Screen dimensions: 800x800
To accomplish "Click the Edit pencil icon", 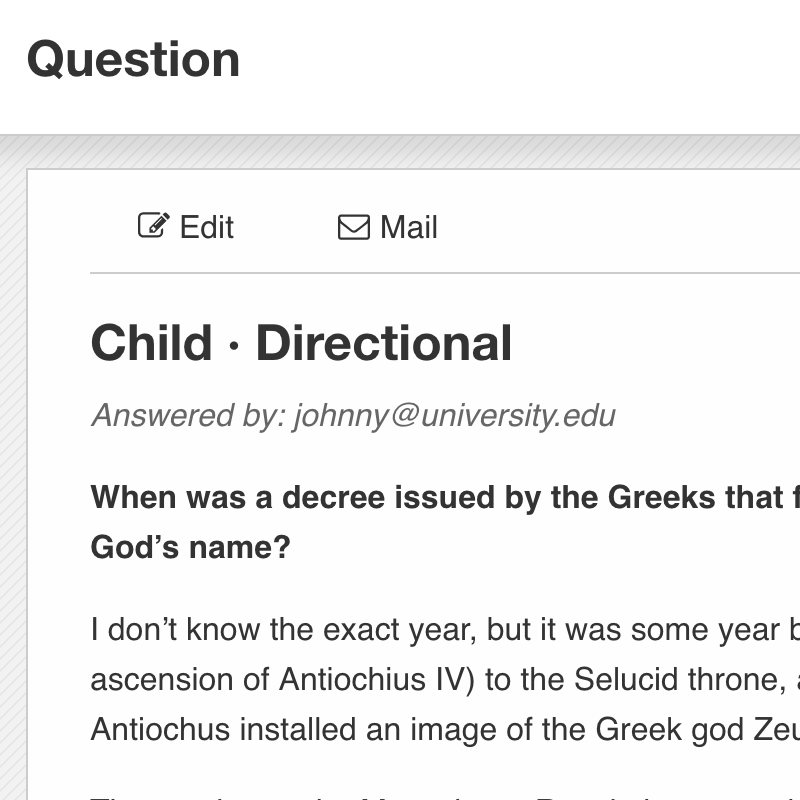I will click(x=154, y=226).
